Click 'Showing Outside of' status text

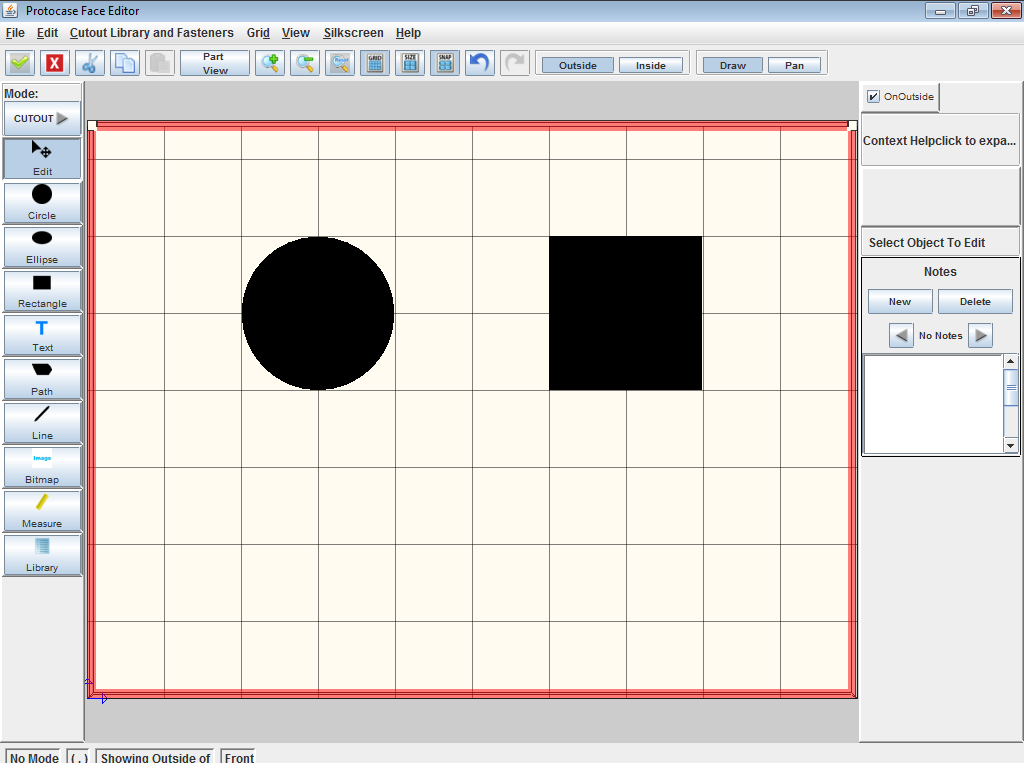point(155,757)
